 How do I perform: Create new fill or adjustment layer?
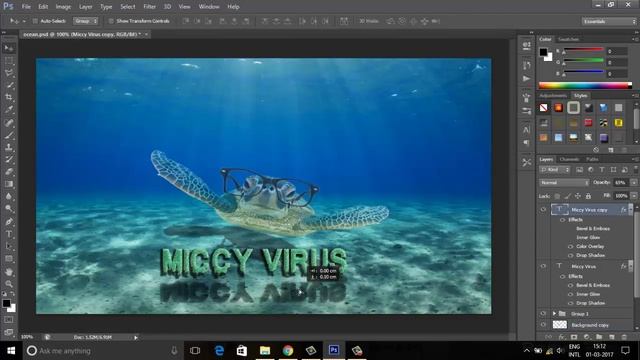pos(587,337)
